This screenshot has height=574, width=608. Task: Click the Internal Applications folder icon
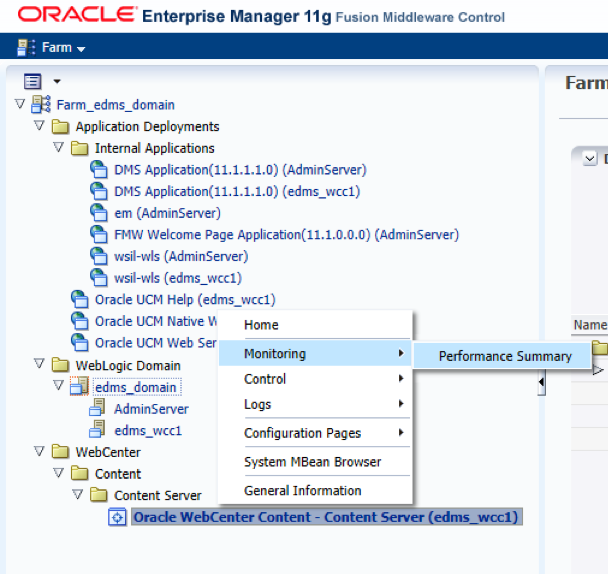click(79, 148)
